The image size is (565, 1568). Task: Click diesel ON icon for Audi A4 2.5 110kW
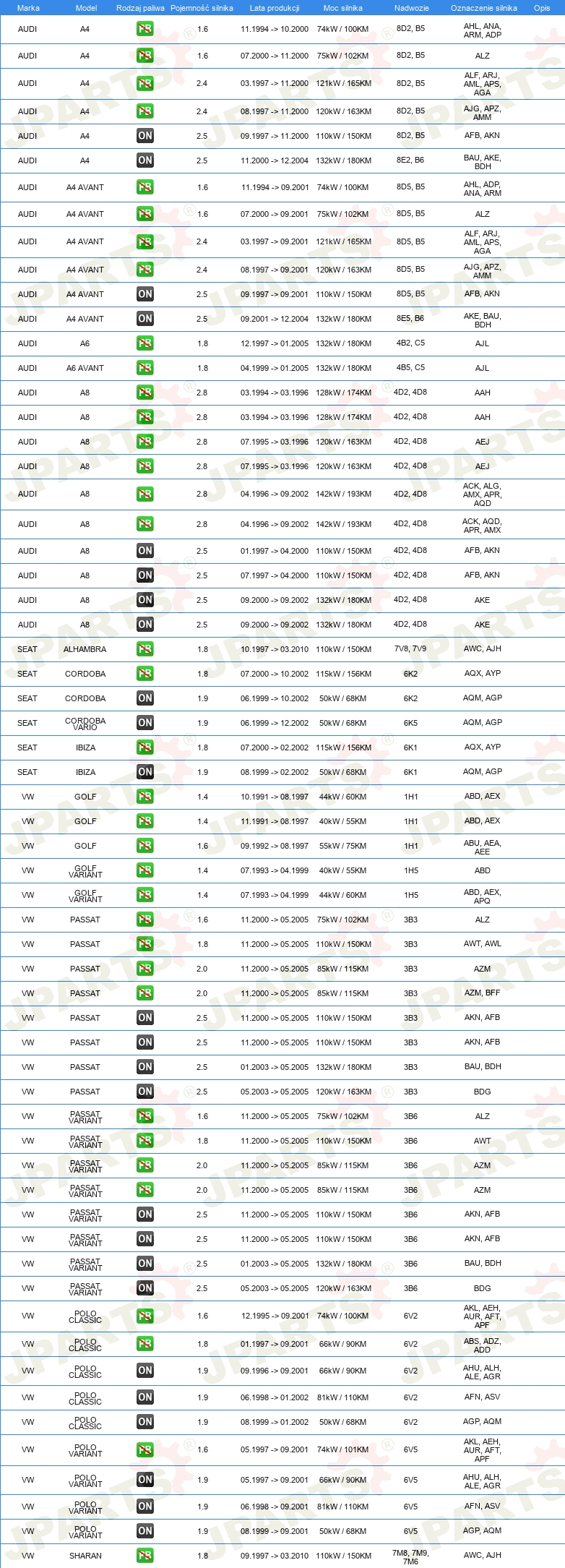pyautogui.click(x=145, y=136)
